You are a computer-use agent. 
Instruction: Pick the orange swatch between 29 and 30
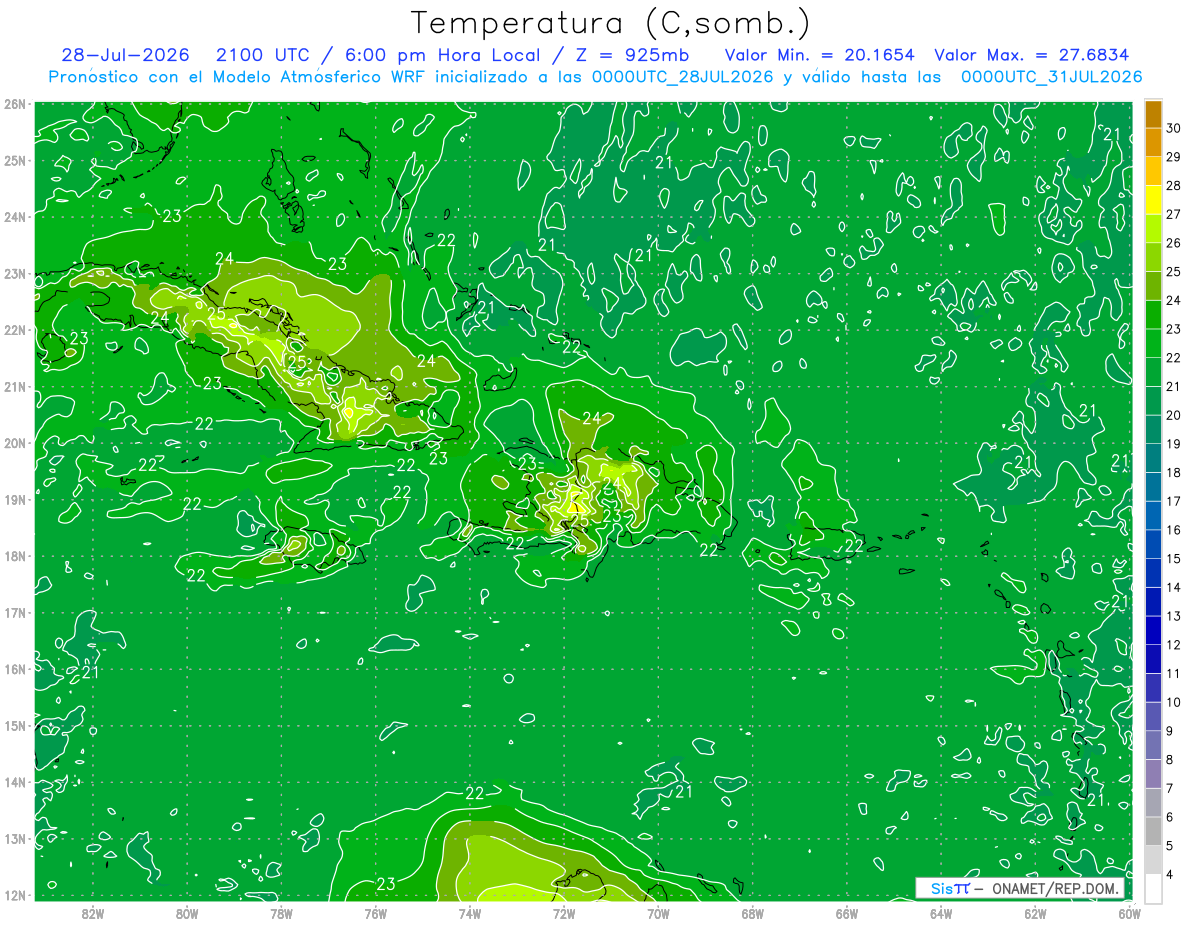click(1153, 142)
